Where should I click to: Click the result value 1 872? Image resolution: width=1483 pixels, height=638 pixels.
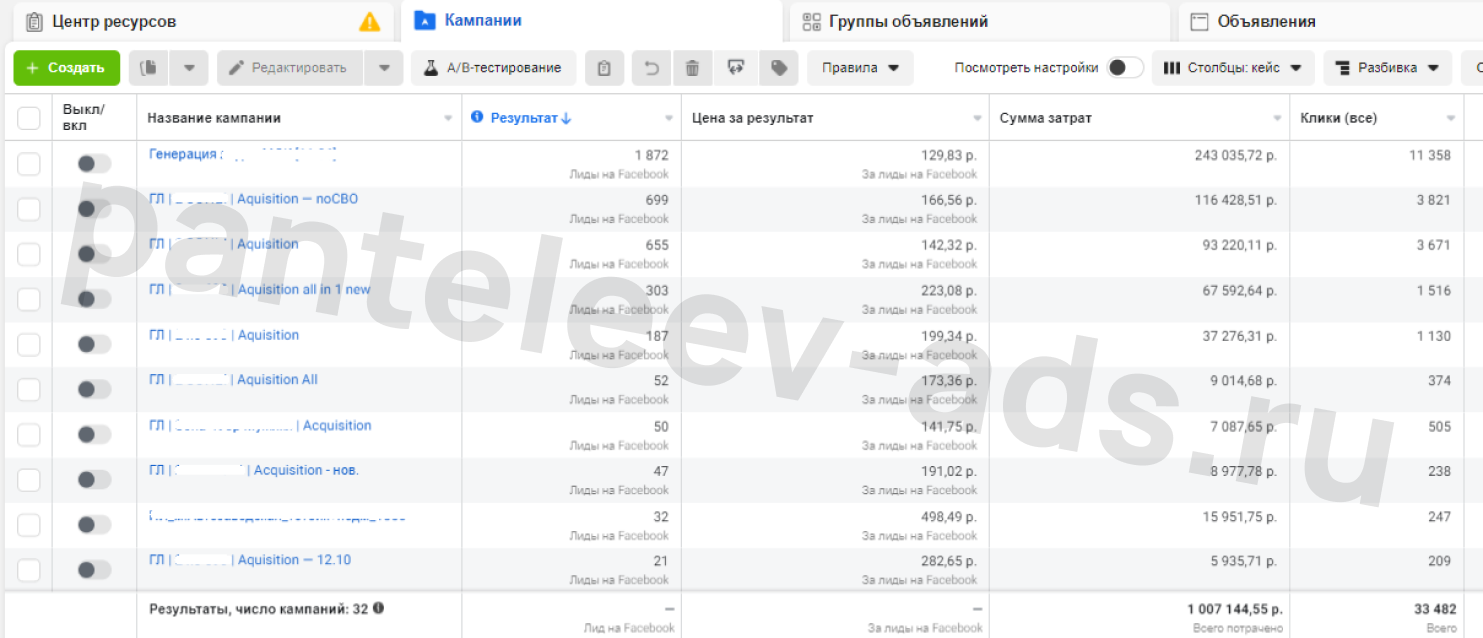(x=651, y=155)
